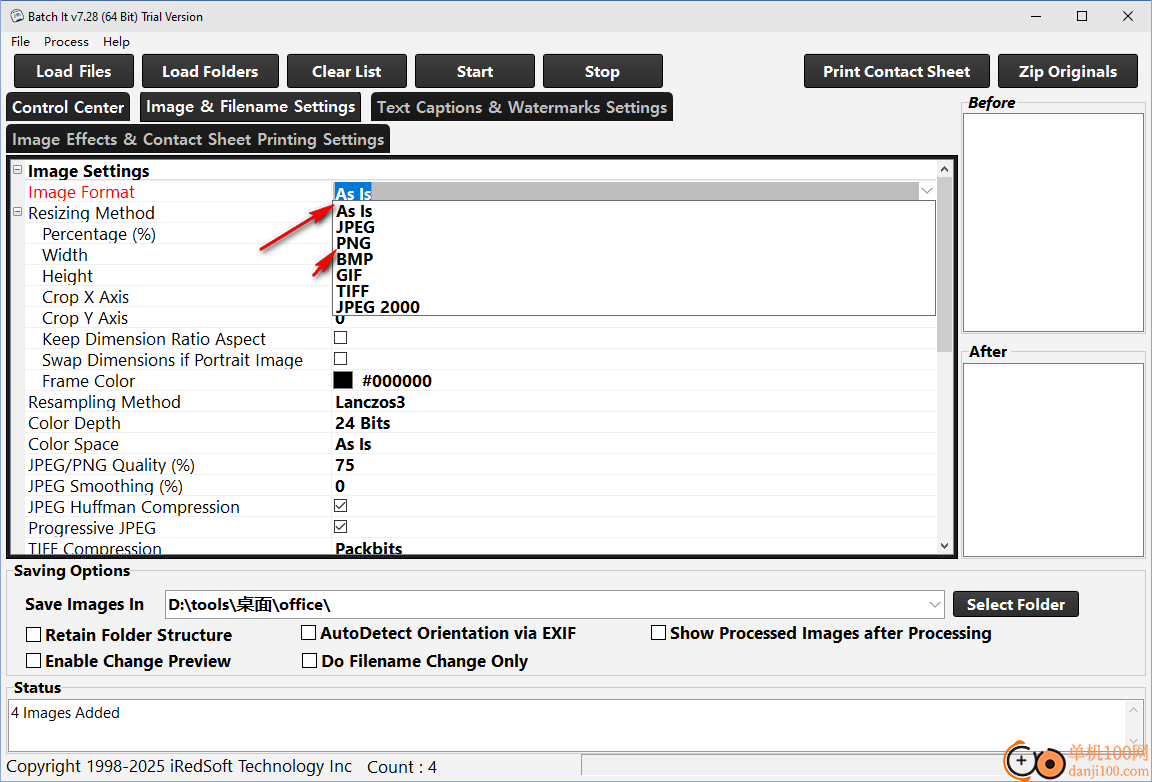This screenshot has height=782, width=1152.
Task: Stop the running batch process
Action: 602,71
